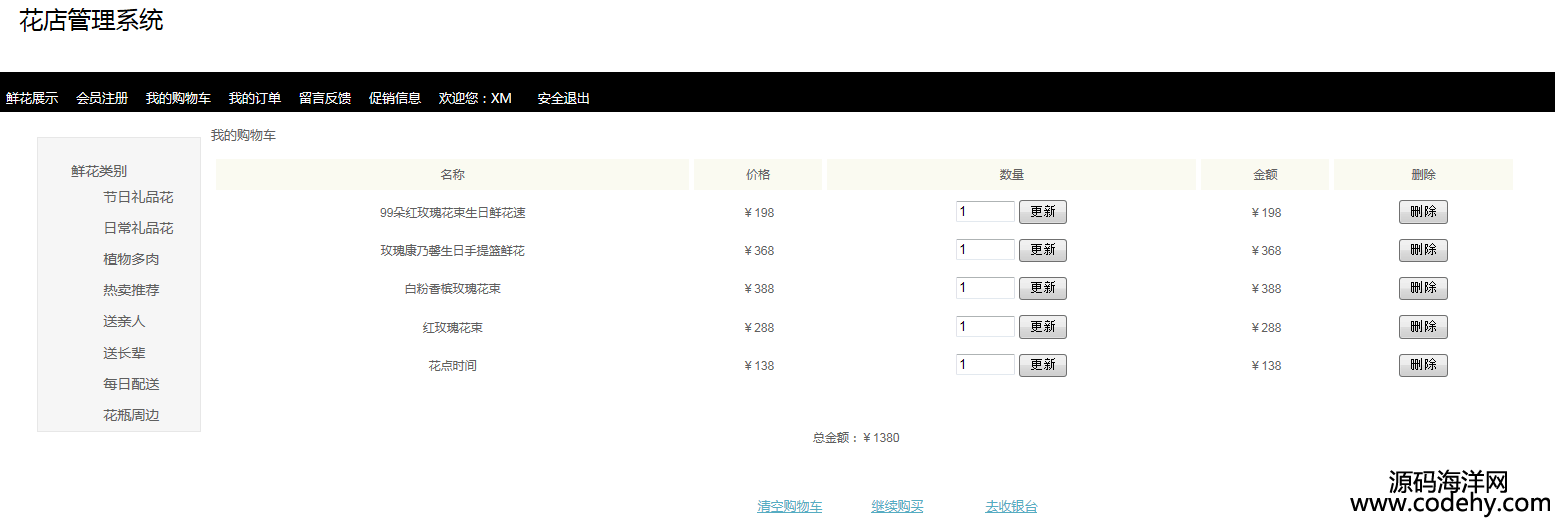Image resolution: width=1555 pixels, height=523 pixels.
Task: Open 植物多肉 category
Action: pos(131,259)
